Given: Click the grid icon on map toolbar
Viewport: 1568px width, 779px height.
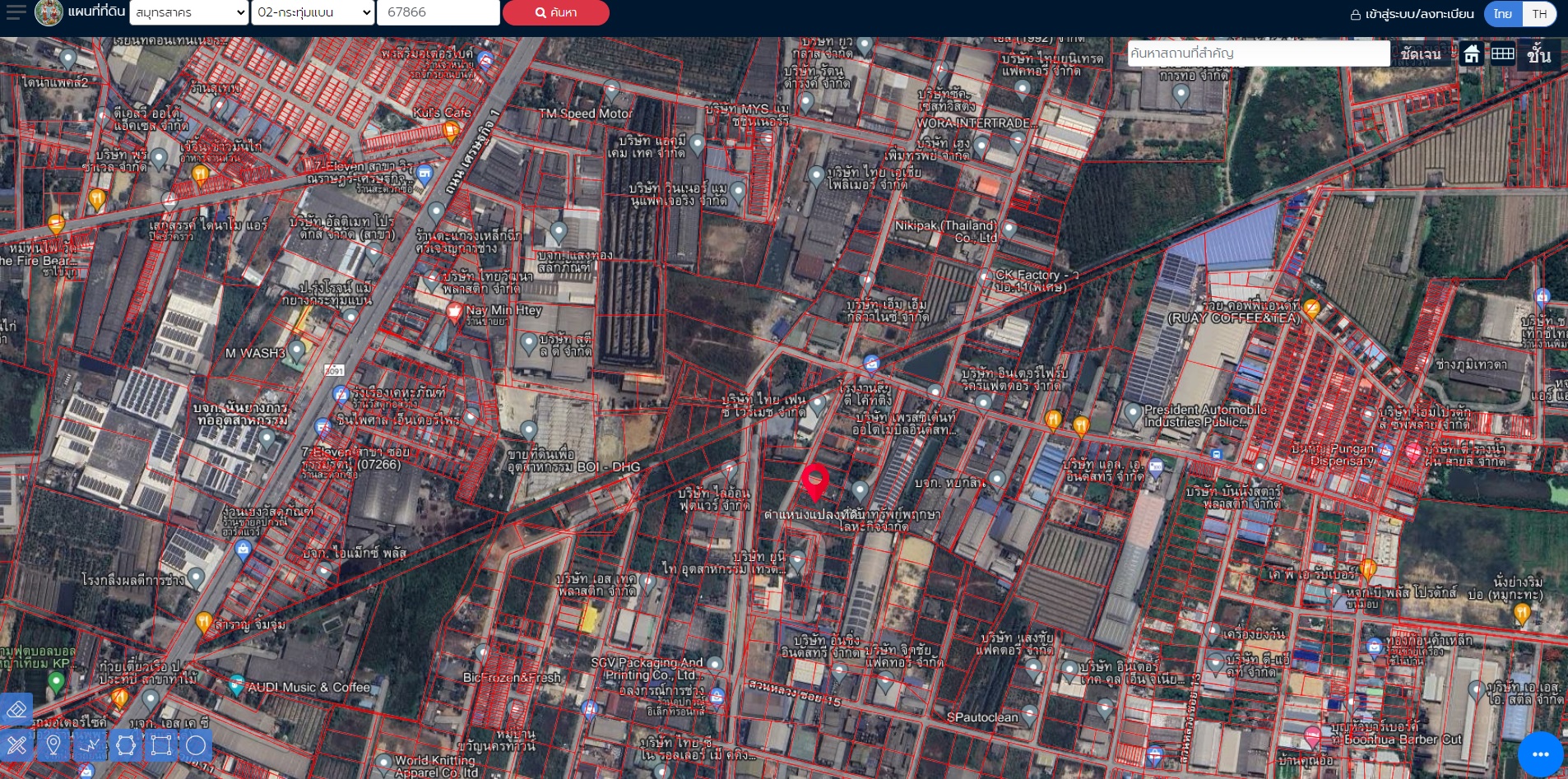Looking at the screenshot, I should click(1502, 54).
